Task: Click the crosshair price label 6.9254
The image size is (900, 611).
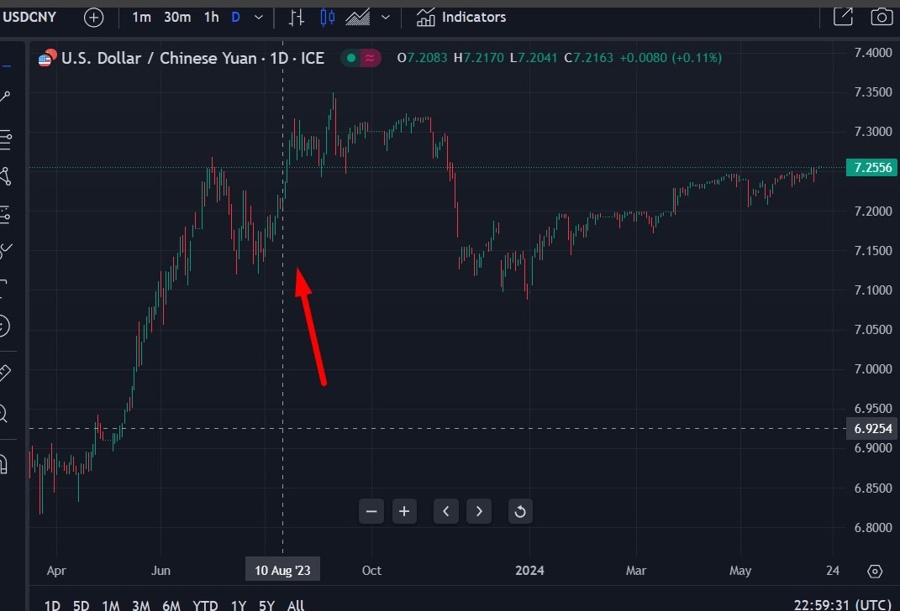Action: 872,429
